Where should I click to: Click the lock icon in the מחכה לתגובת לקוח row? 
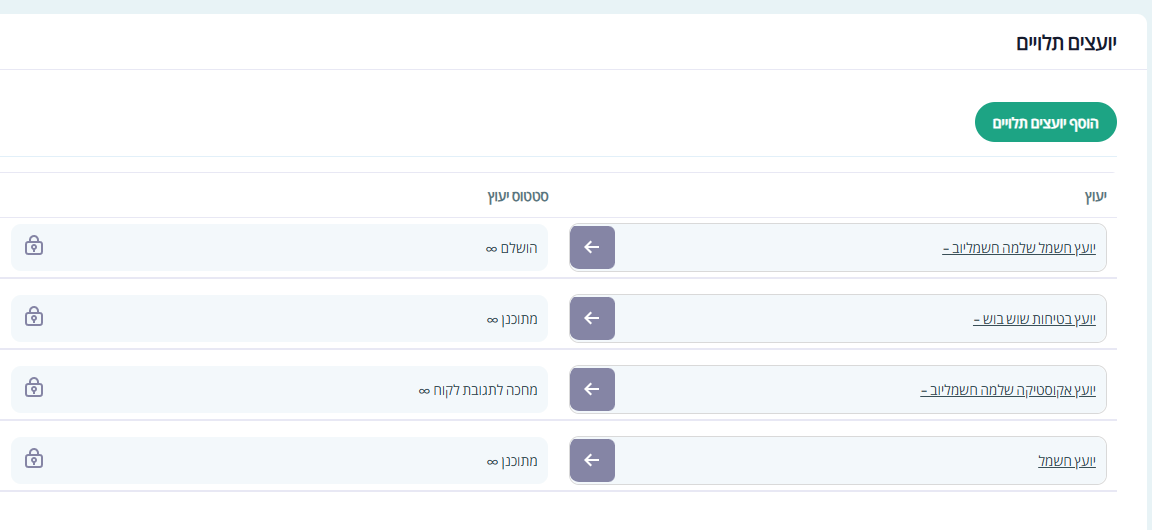click(x=34, y=388)
